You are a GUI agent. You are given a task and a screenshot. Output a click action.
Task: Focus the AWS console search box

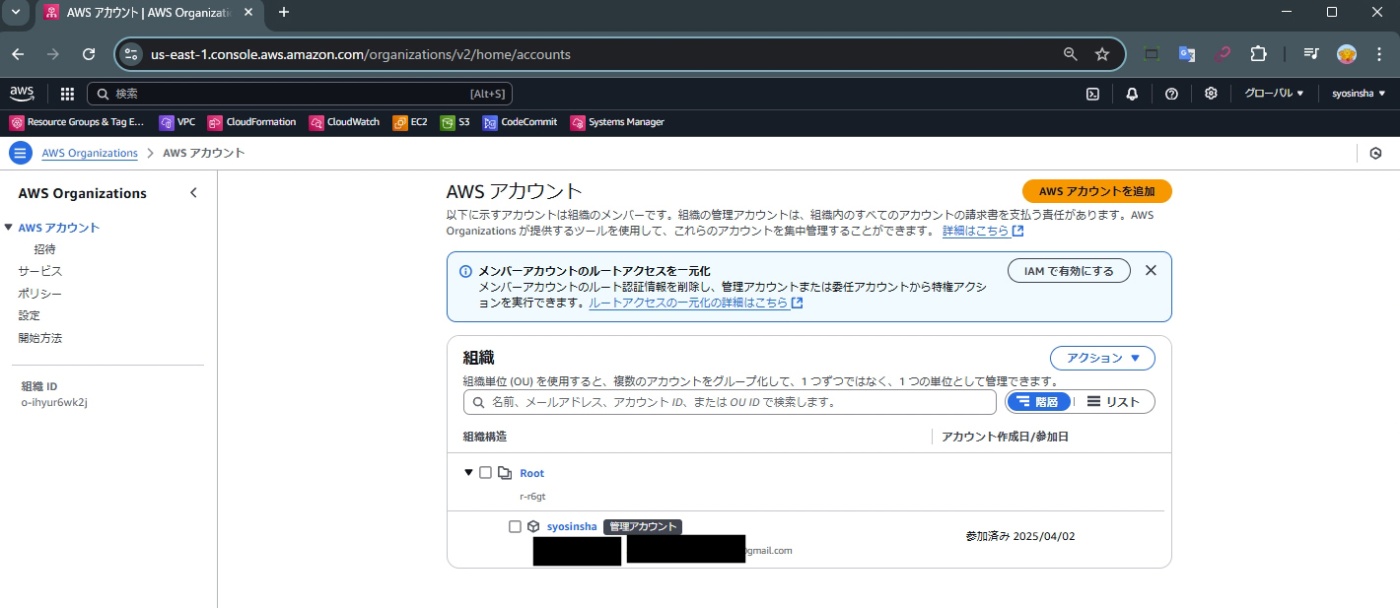(x=300, y=94)
